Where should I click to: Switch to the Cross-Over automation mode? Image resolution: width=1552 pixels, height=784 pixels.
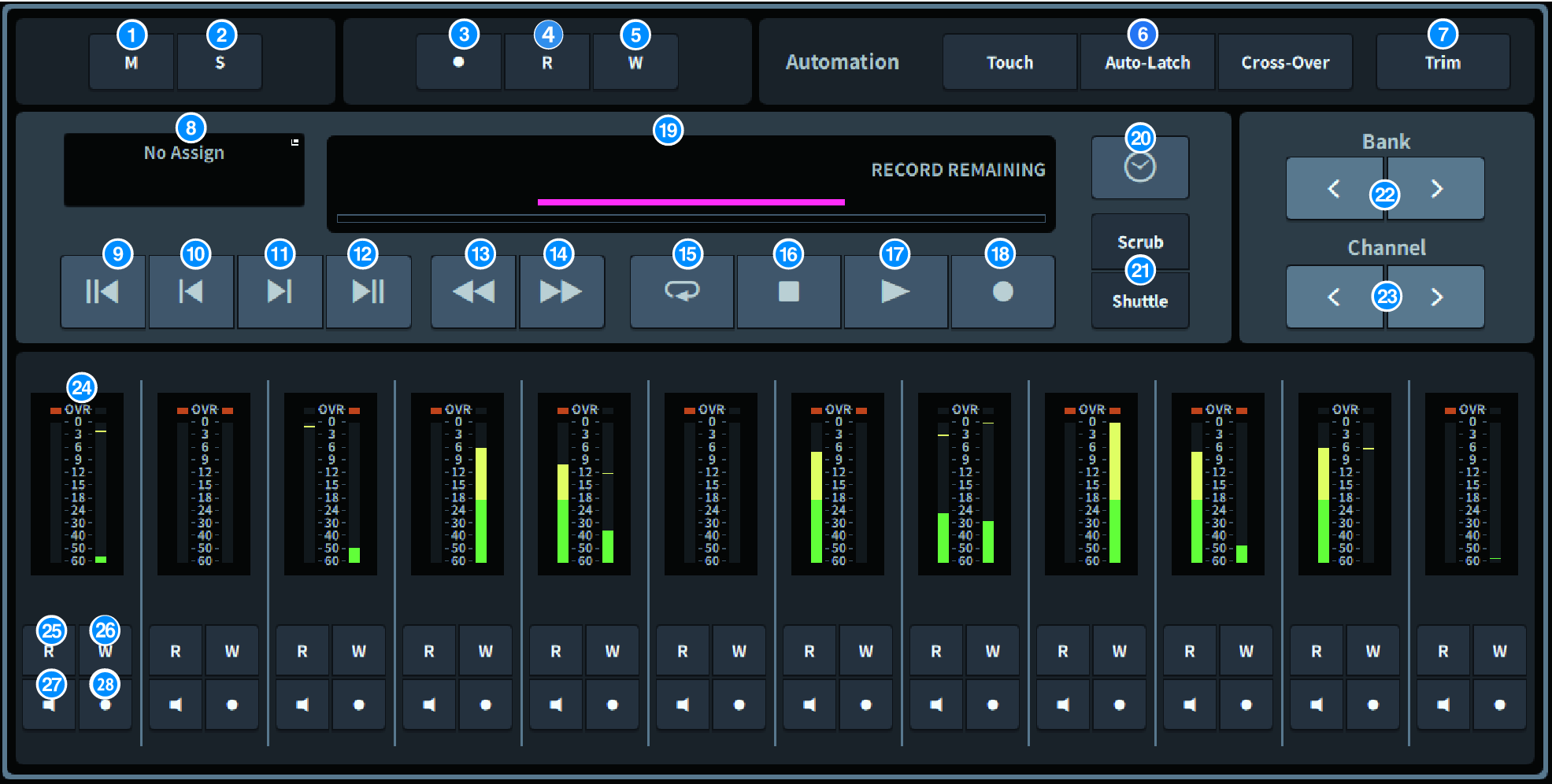pyautogui.click(x=1285, y=62)
